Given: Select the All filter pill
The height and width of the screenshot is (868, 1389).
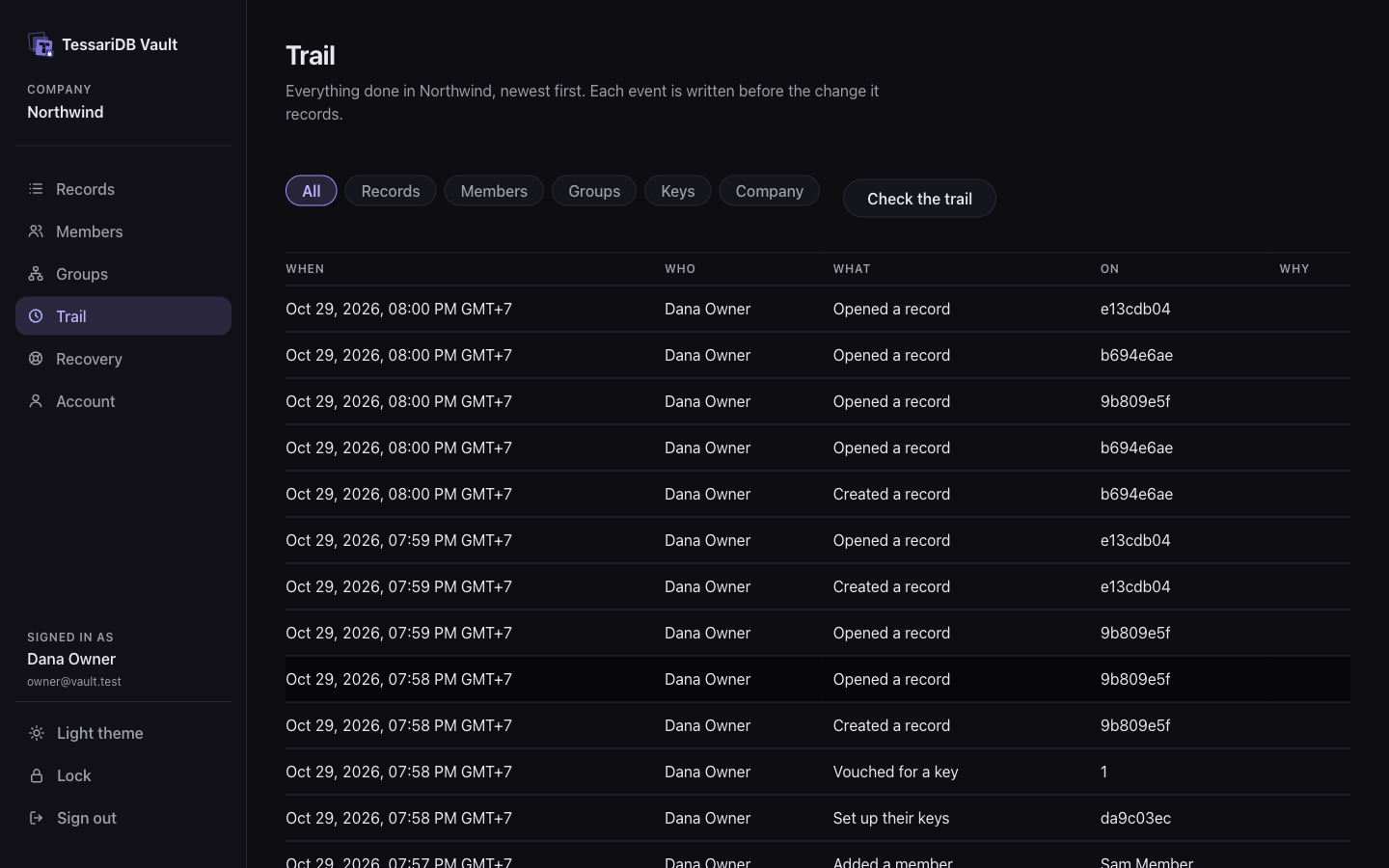Looking at the screenshot, I should coord(311,191).
